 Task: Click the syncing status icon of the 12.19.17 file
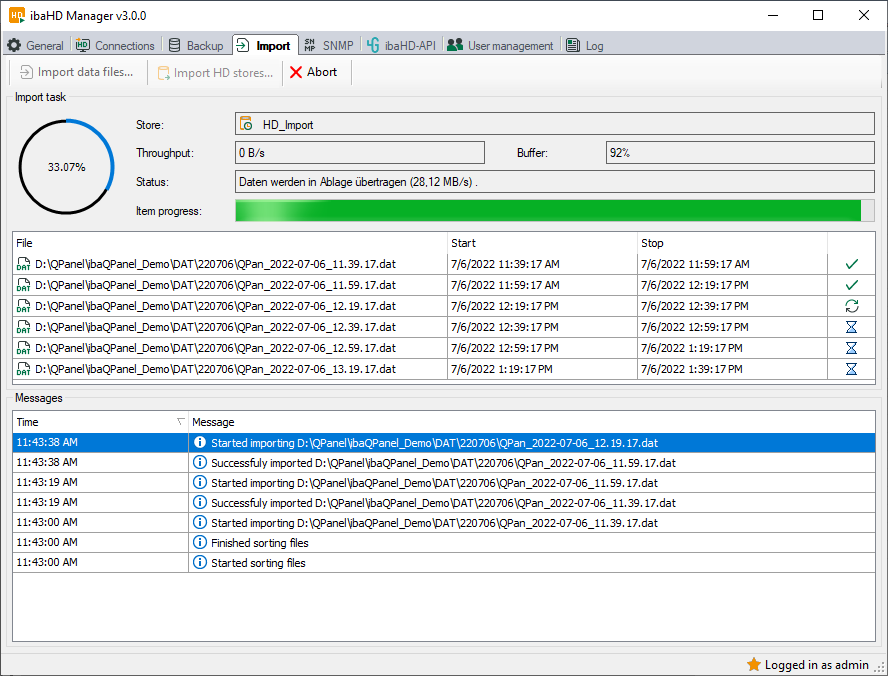(x=851, y=306)
